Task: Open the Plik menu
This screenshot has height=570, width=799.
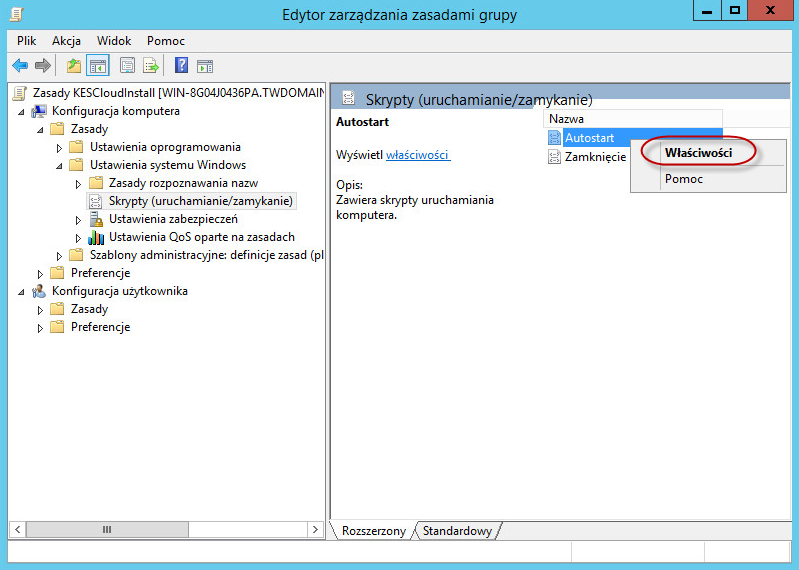Action: point(26,41)
